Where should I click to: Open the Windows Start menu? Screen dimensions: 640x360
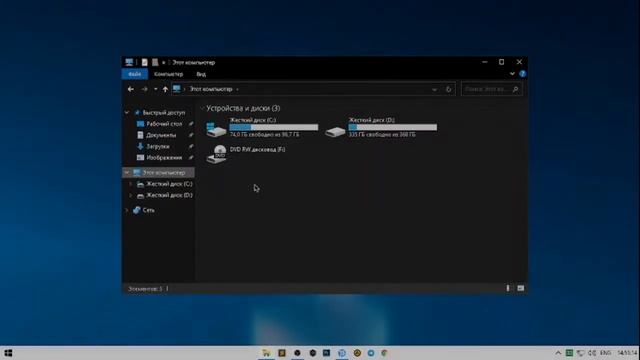pyautogui.click(x=8, y=353)
